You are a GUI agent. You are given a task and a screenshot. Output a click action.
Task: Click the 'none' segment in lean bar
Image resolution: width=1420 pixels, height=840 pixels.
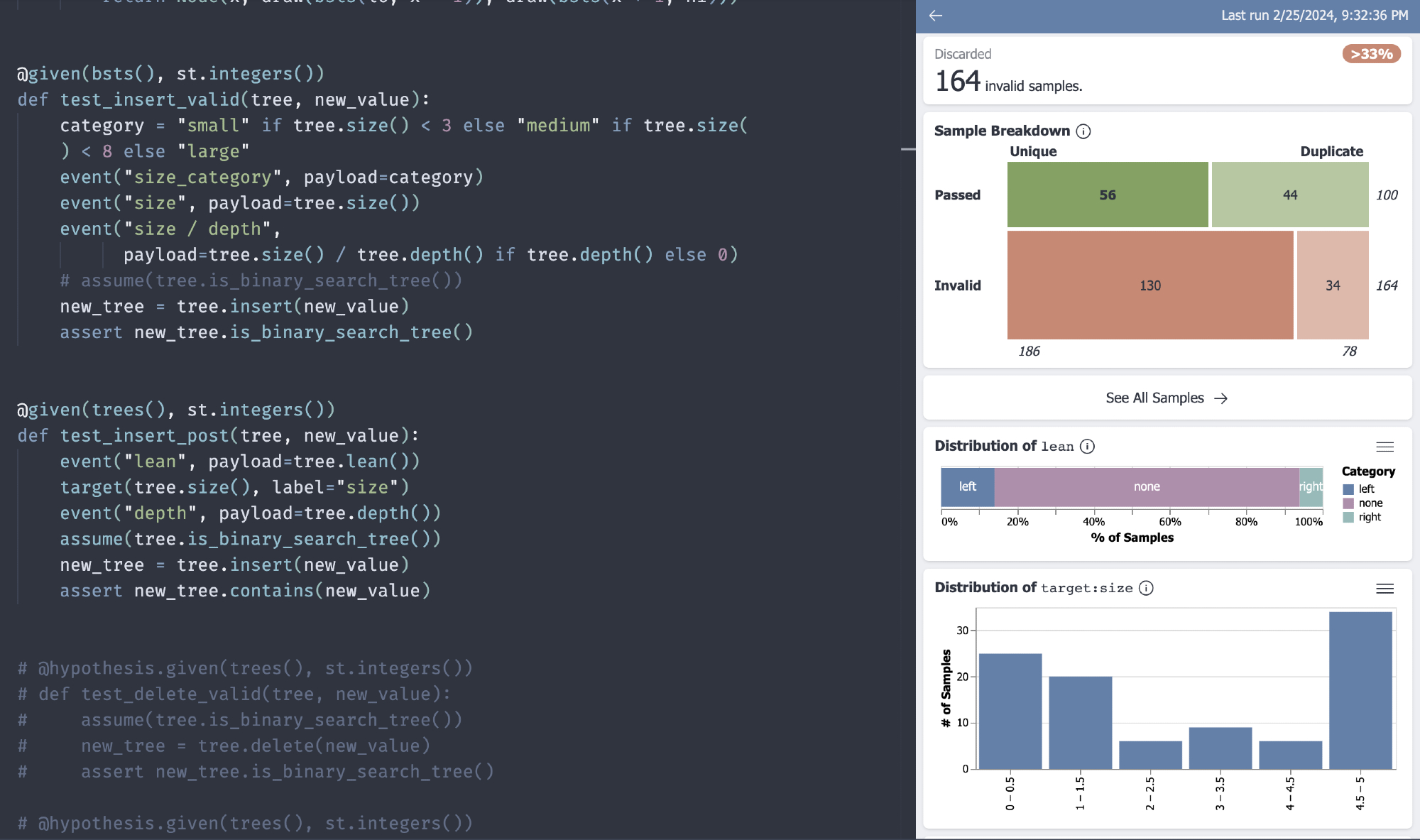[x=1146, y=486]
